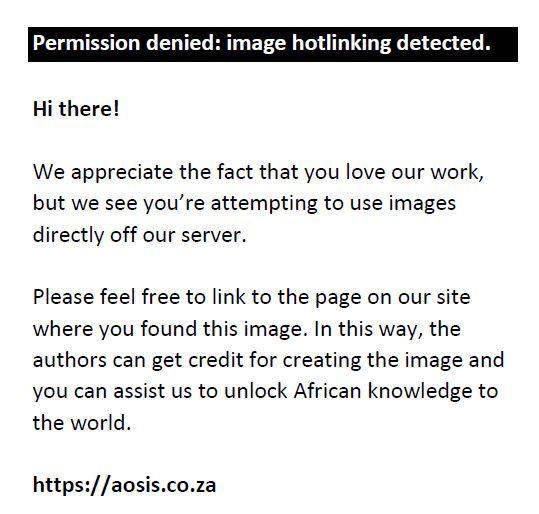Image resolution: width=539 pixels, height=514 pixels.
Task: Click the word "server." in the first paragraph
Action: tap(213, 236)
